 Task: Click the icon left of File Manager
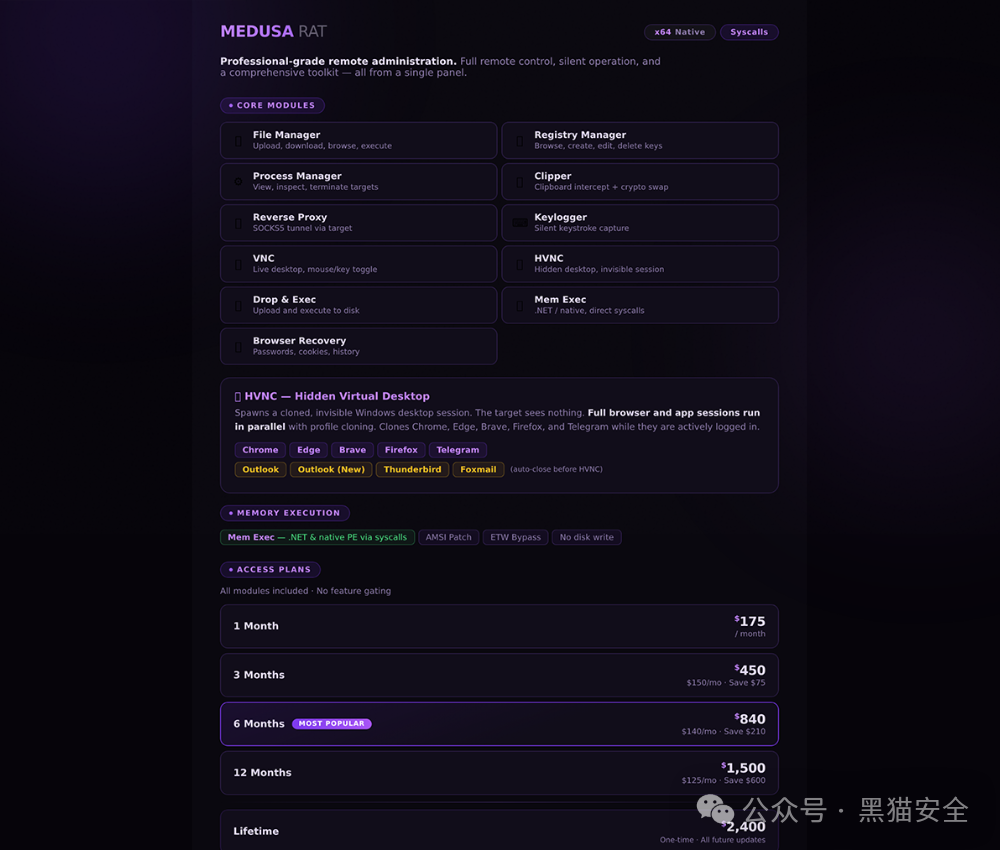point(238,140)
